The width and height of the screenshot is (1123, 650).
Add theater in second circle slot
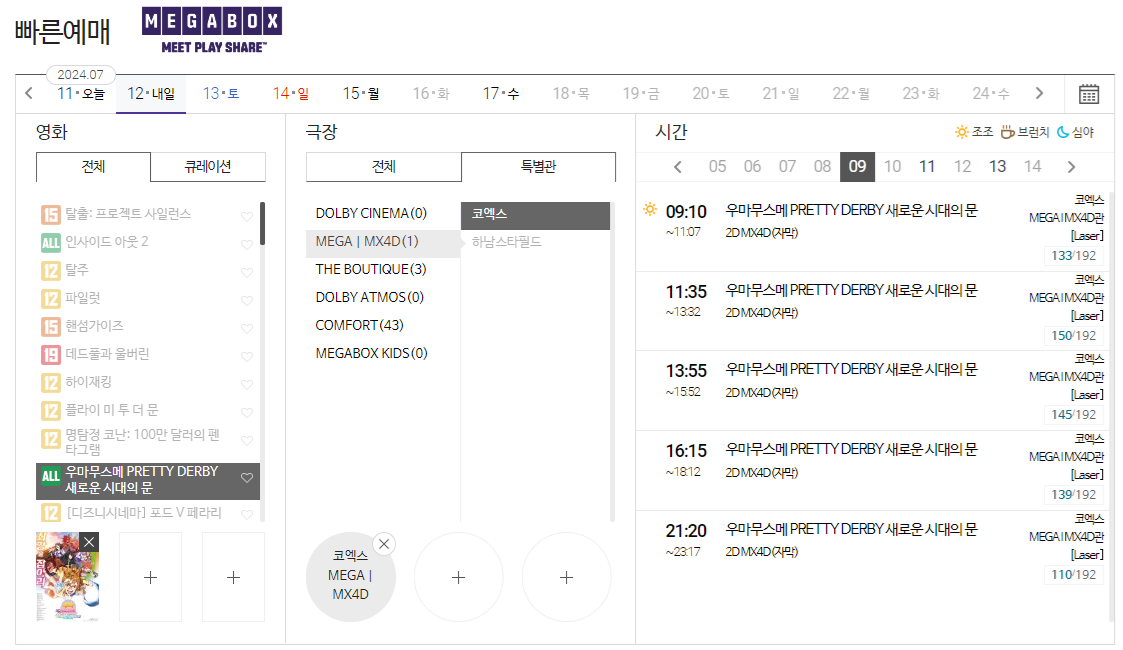[x=458, y=577]
